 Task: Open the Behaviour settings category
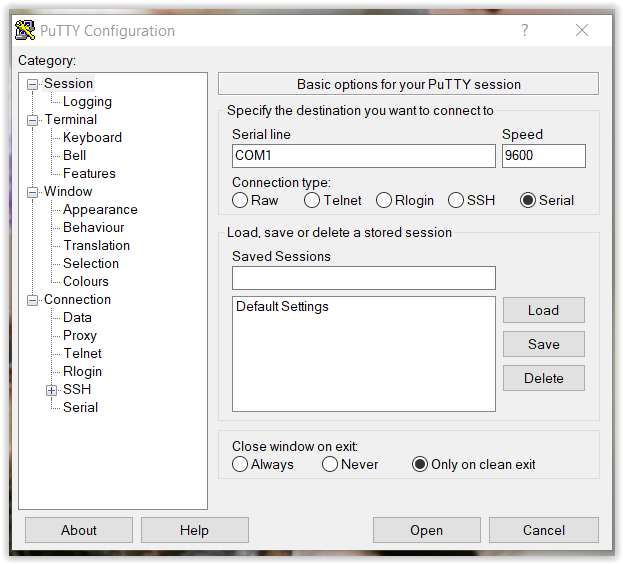93,227
